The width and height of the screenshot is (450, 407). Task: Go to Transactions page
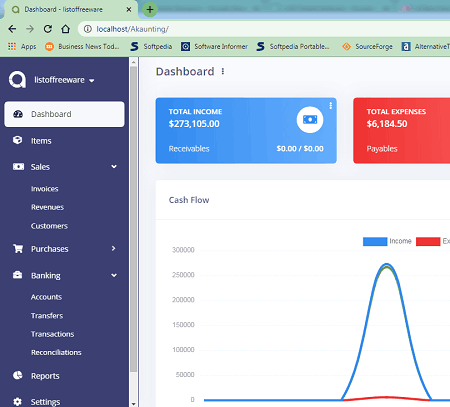(x=53, y=334)
